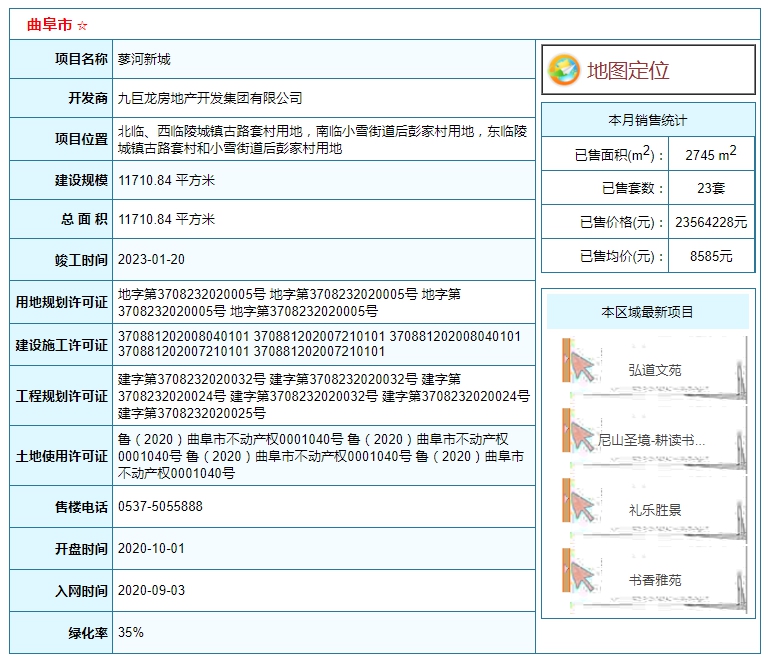Viewport: 773px width, 664px height.
Task: Click the greening rate 35%
Action: click(x=131, y=632)
